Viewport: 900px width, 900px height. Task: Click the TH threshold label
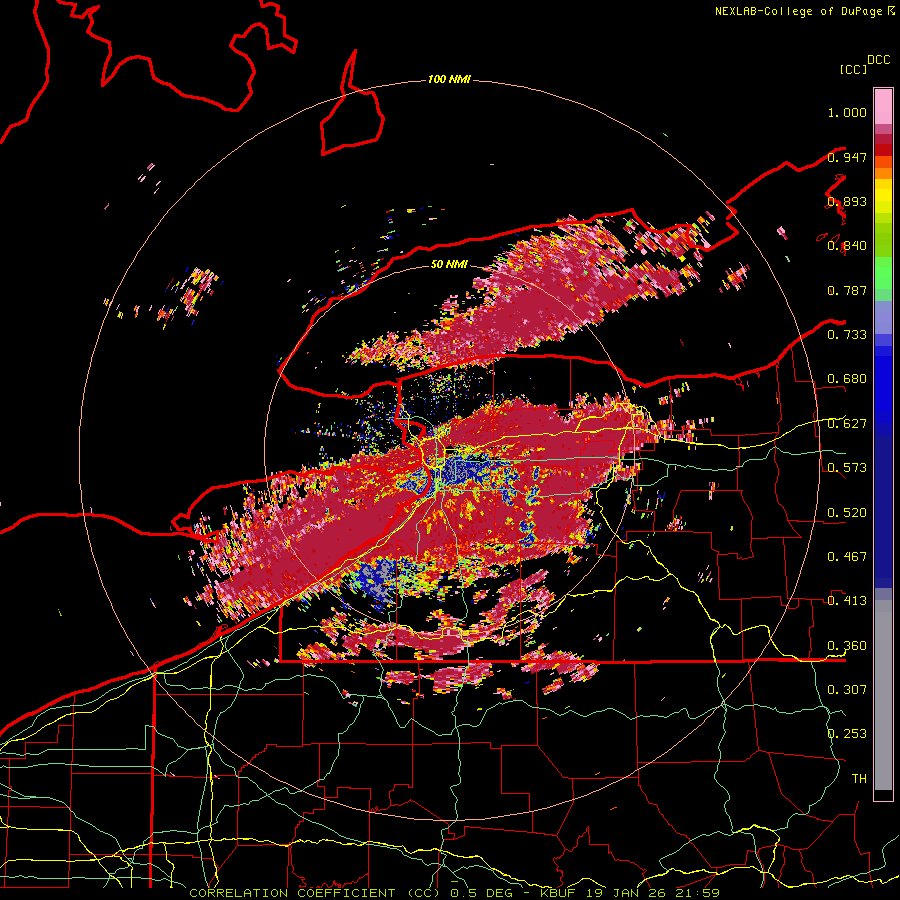tap(859, 779)
